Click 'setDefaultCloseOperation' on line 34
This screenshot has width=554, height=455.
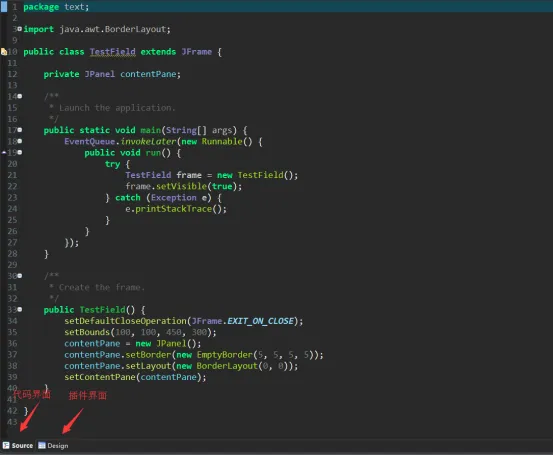[125, 321]
